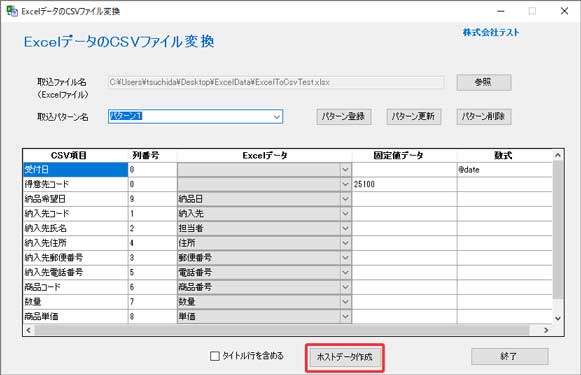Expand the 商品番号 Excelデータ dropdown
The image size is (581, 375).
tap(345, 287)
